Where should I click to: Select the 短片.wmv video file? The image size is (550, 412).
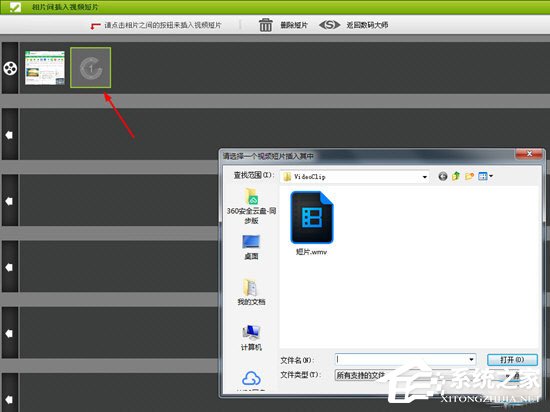[x=311, y=223]
